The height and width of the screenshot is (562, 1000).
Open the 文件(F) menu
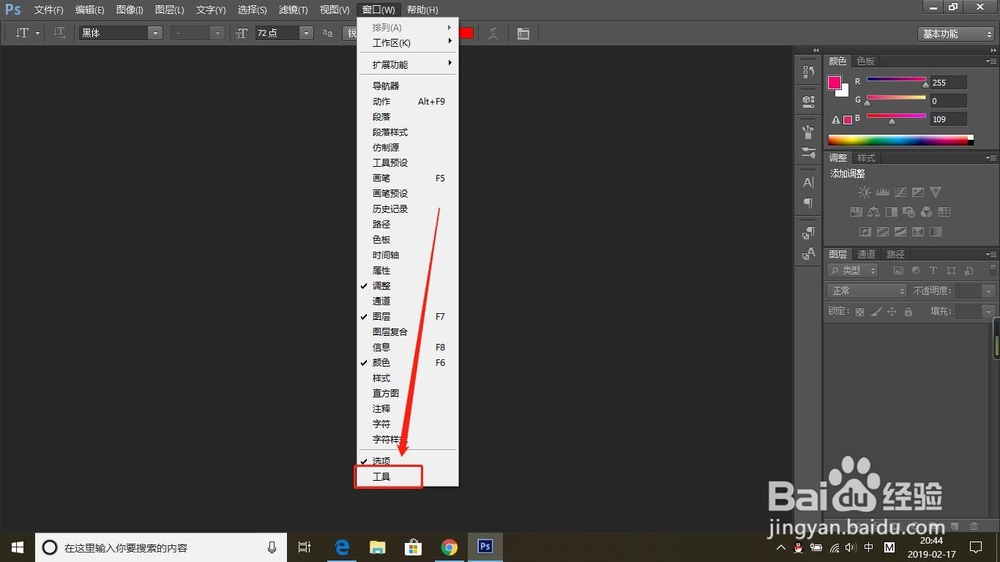[x=48, y=10]
